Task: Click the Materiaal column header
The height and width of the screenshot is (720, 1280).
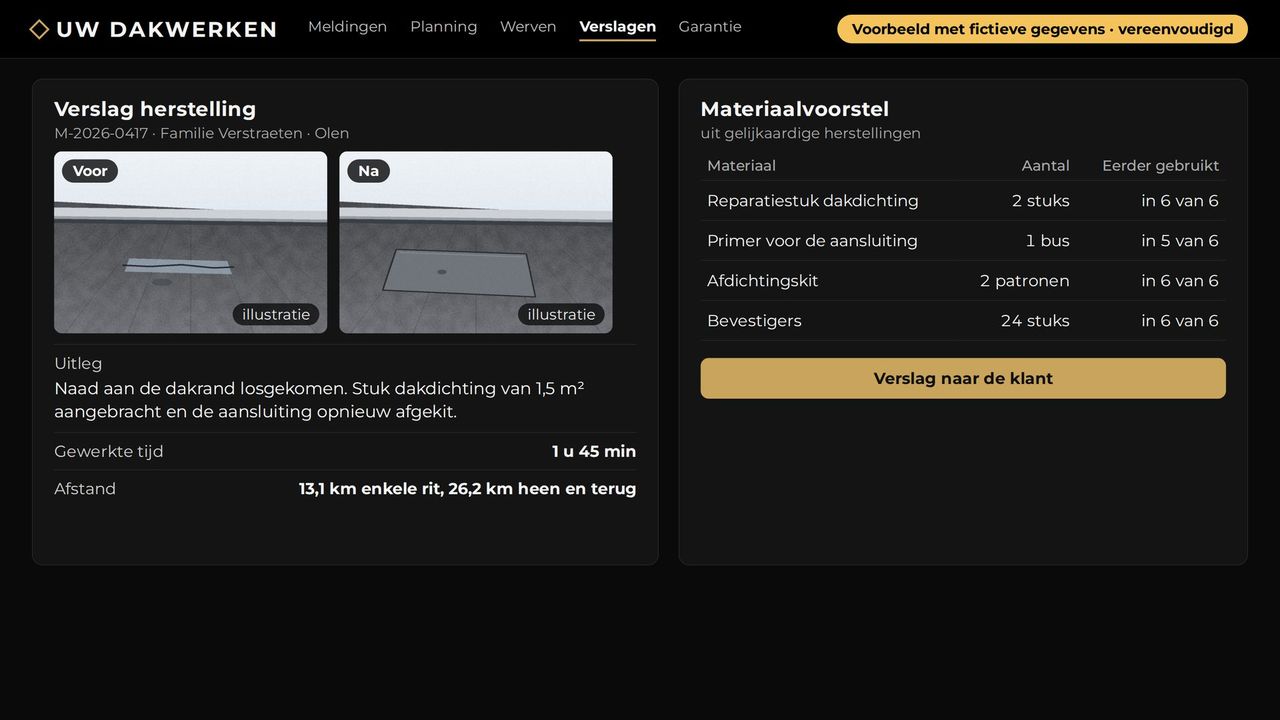Action: [741, 166]
